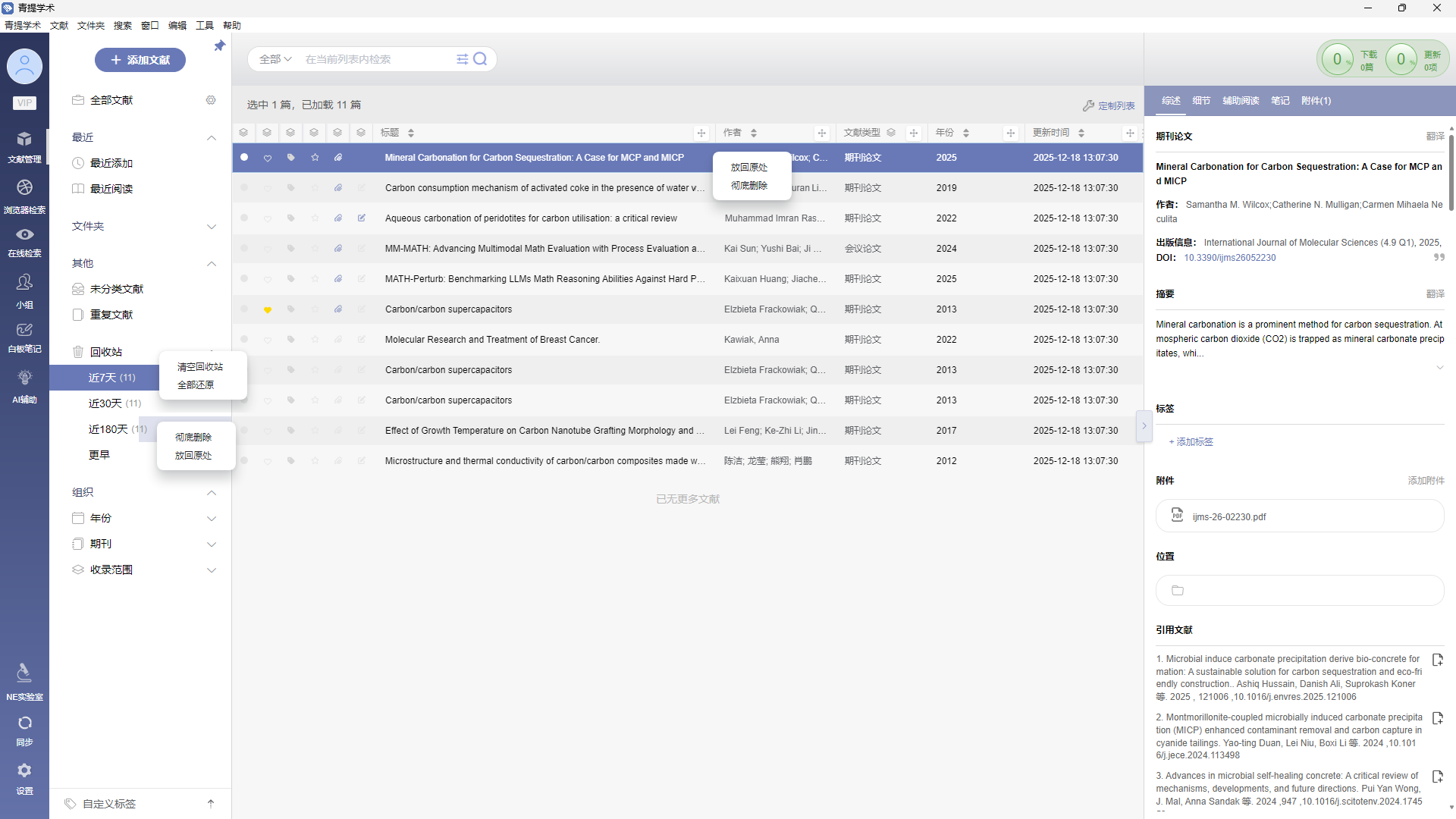1456x819 pixels.
Task: Choose 清空回收站 in the popup menu
Action: click(200, 367)
